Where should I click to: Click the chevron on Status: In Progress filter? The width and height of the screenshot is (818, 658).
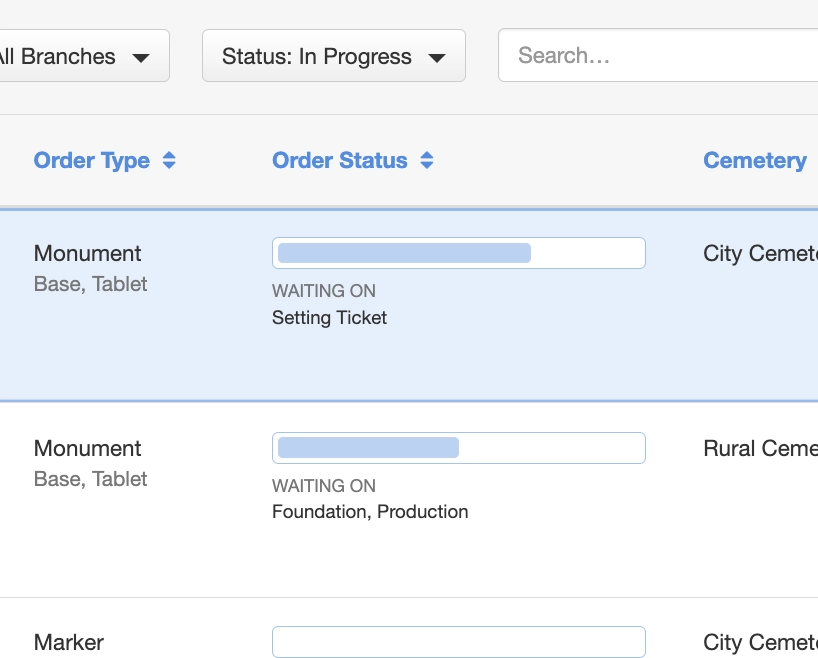pos(437,57)
